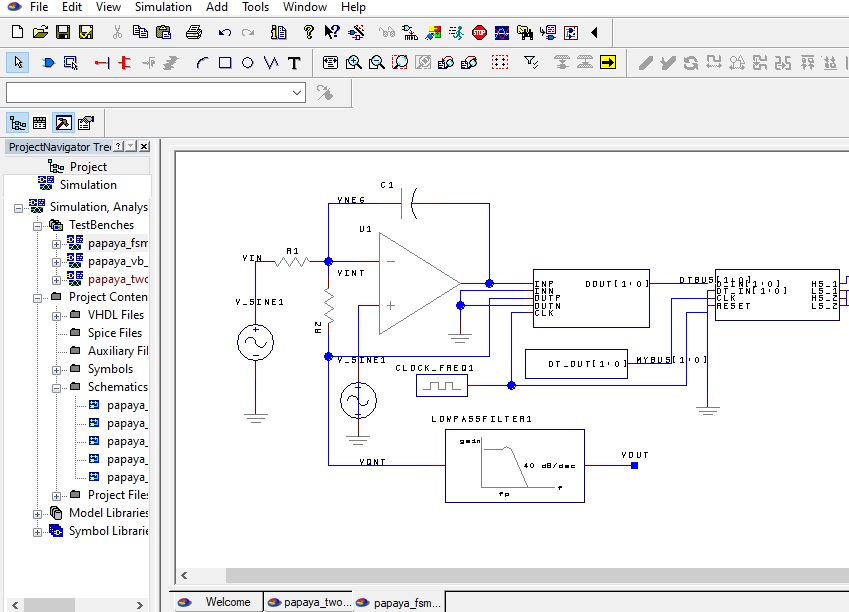849x612 pixels.
Task: Undo the last action
Action: 225,32
